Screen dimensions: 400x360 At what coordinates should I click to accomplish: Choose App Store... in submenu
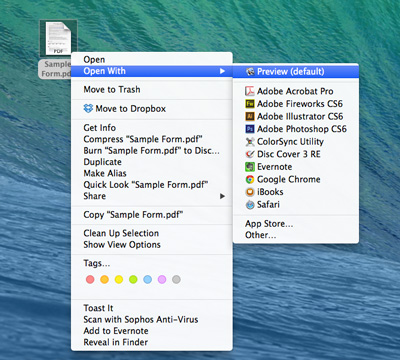(x=296, y=224)
